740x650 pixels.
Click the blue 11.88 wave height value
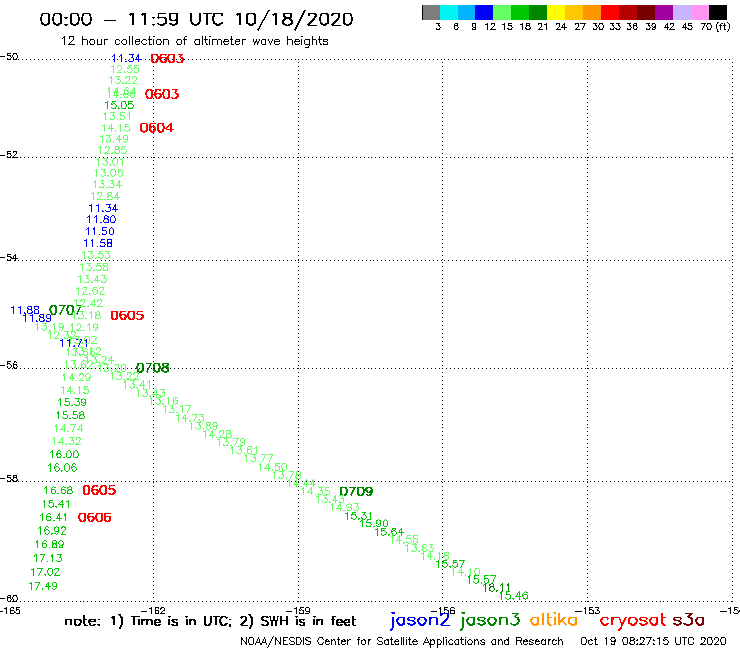(25, 310)
